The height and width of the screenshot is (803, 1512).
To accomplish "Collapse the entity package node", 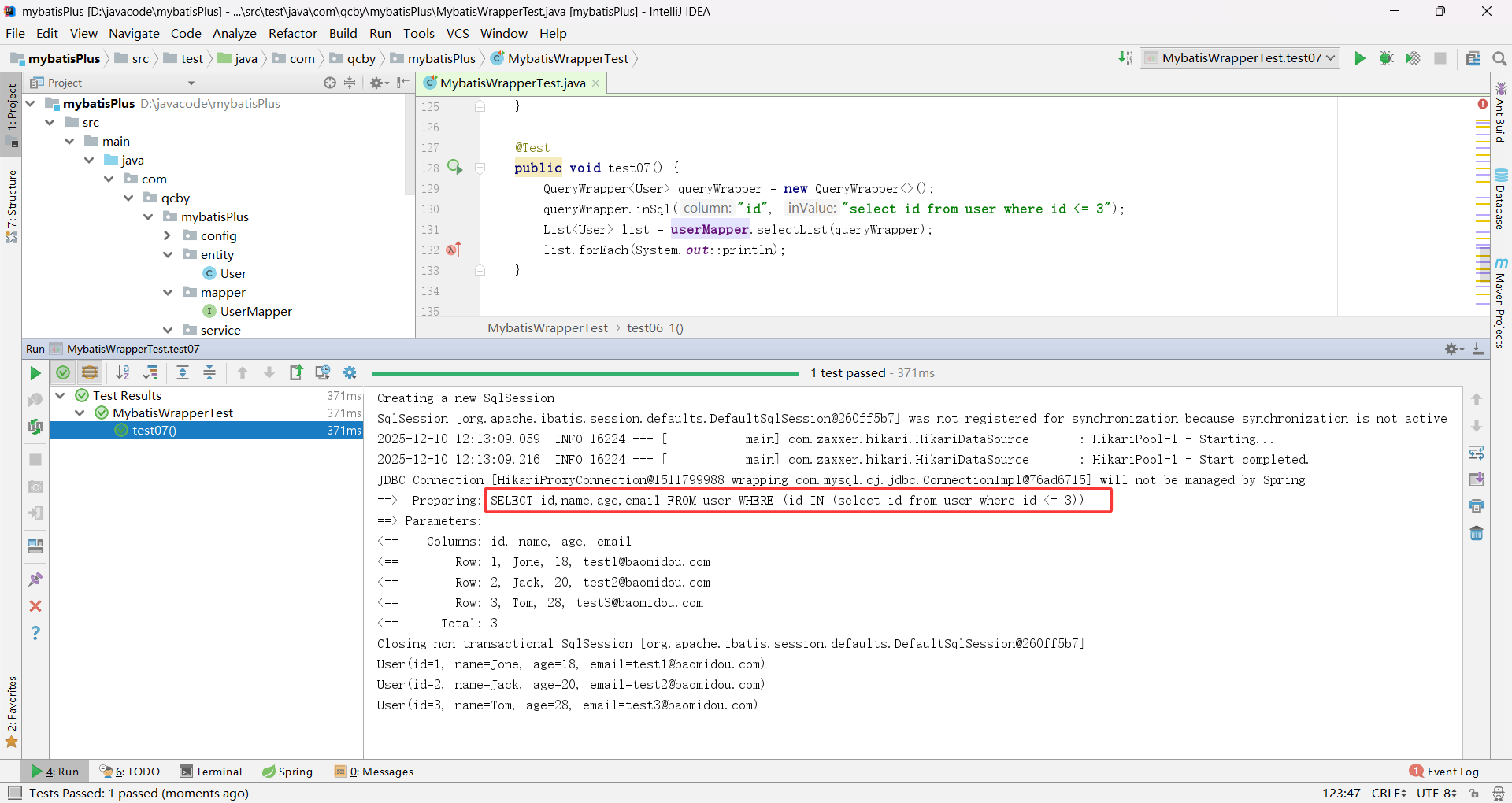I will tap(167, 254).
